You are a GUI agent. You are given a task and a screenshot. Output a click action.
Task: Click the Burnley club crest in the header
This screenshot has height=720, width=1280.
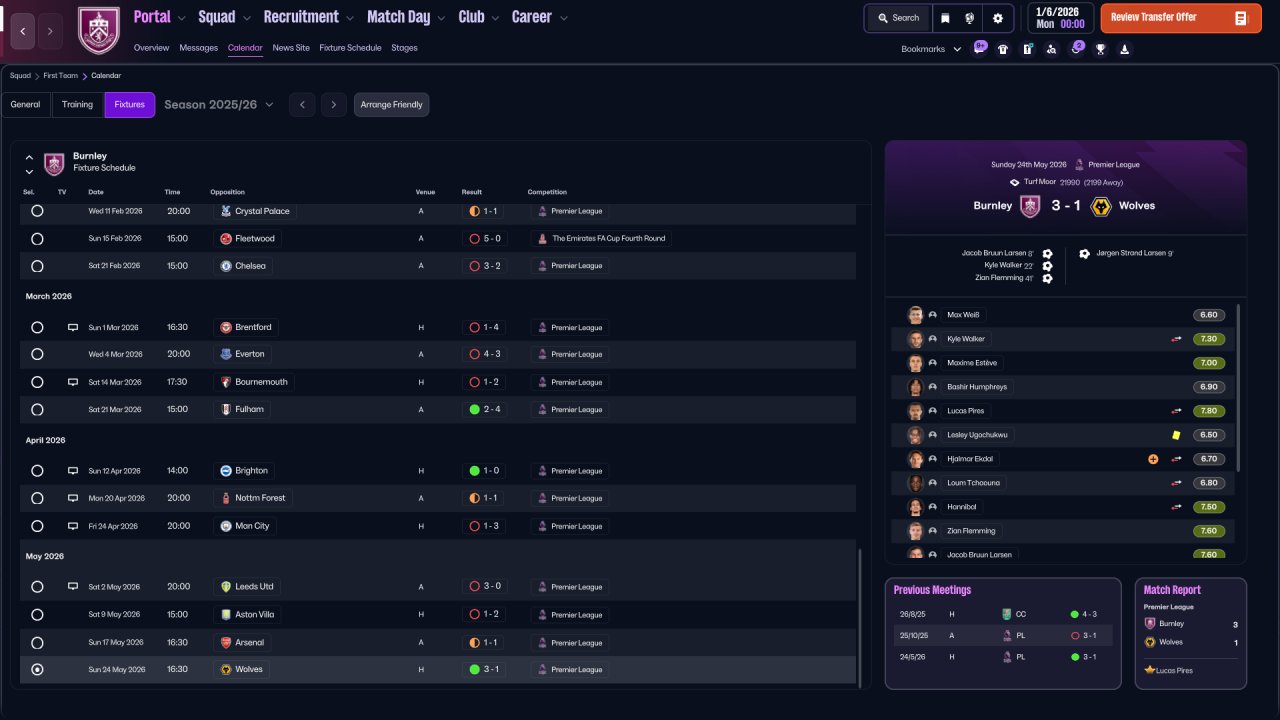pos(98,31)
